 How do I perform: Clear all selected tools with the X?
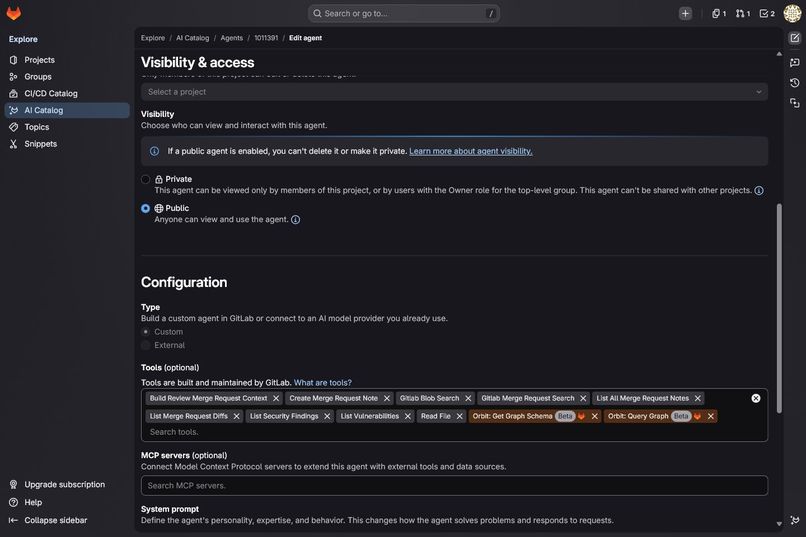point(756,398)
